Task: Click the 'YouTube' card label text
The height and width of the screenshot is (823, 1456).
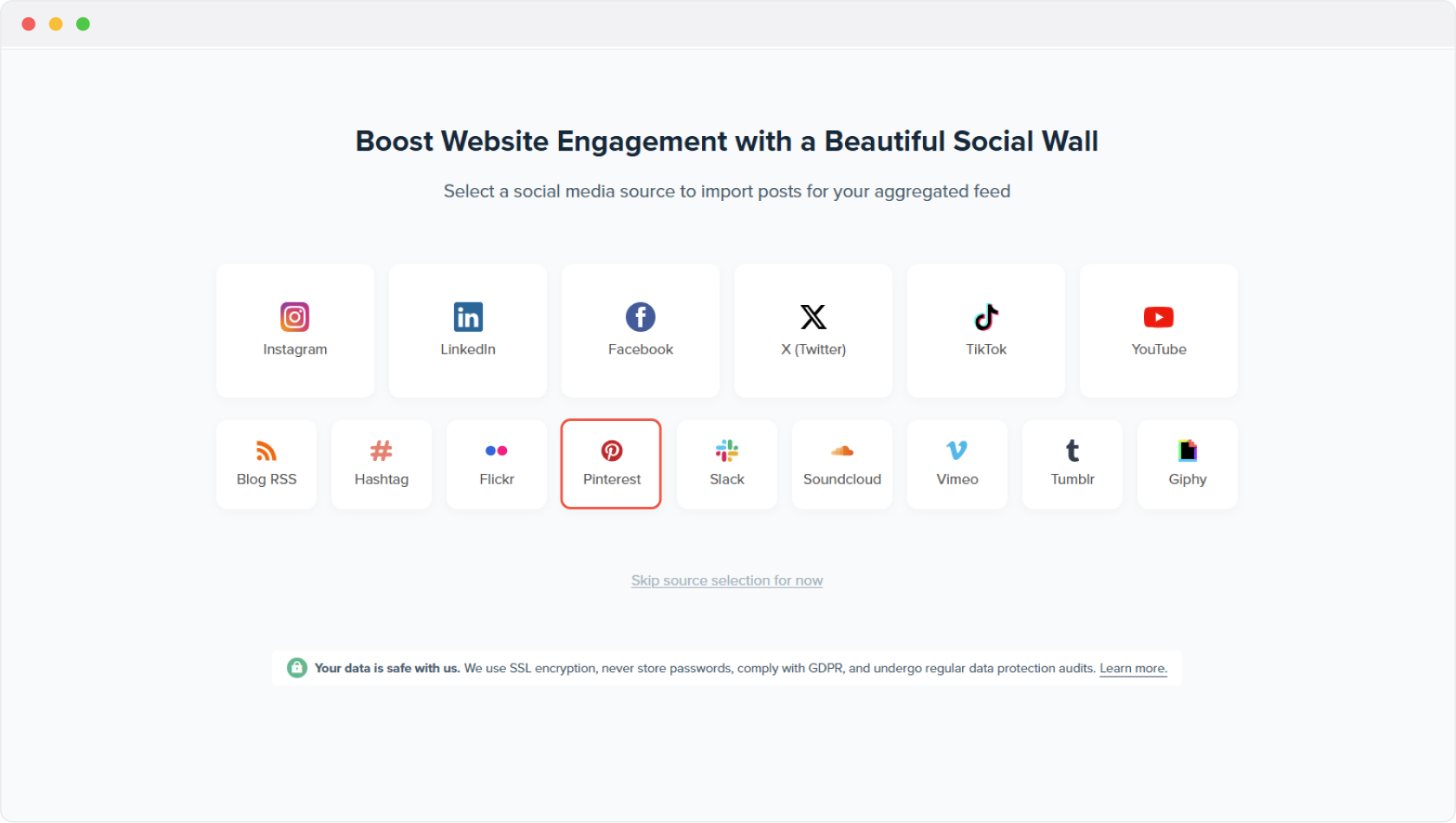Action: coord(1159,349)
